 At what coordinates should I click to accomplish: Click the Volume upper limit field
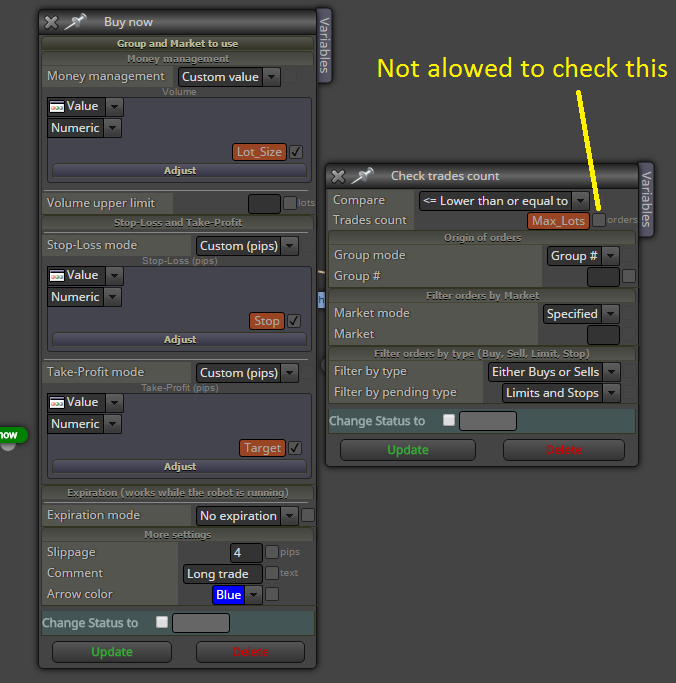pos(264,204)
